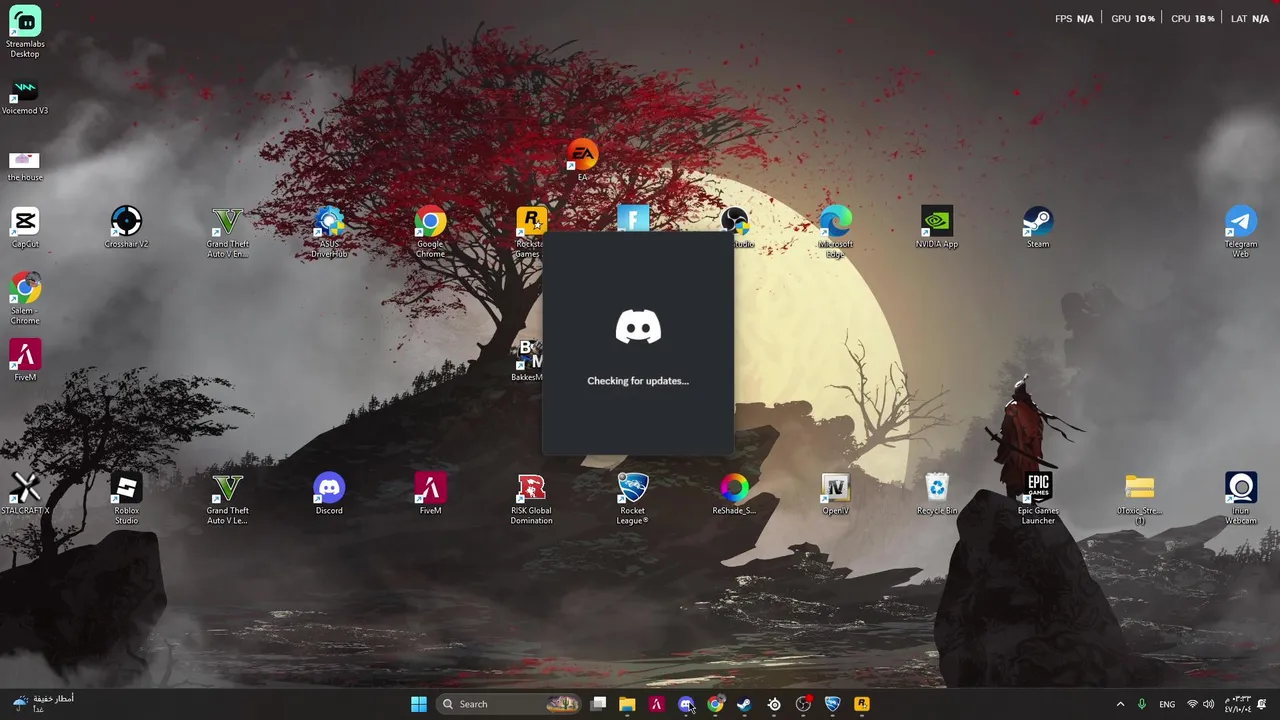Select the Iriun Webcam desktop shortcut
1280x720 pixels.
coord(1241,499)
